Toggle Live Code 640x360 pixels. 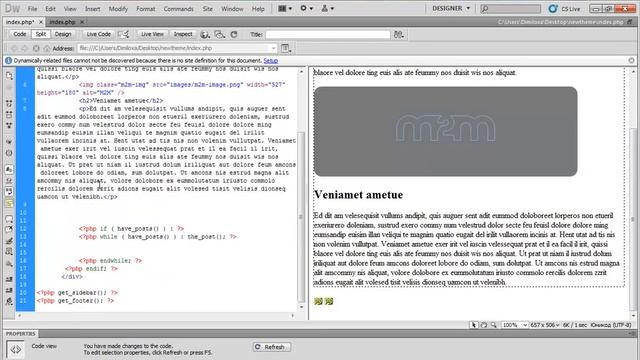[98, 34]
